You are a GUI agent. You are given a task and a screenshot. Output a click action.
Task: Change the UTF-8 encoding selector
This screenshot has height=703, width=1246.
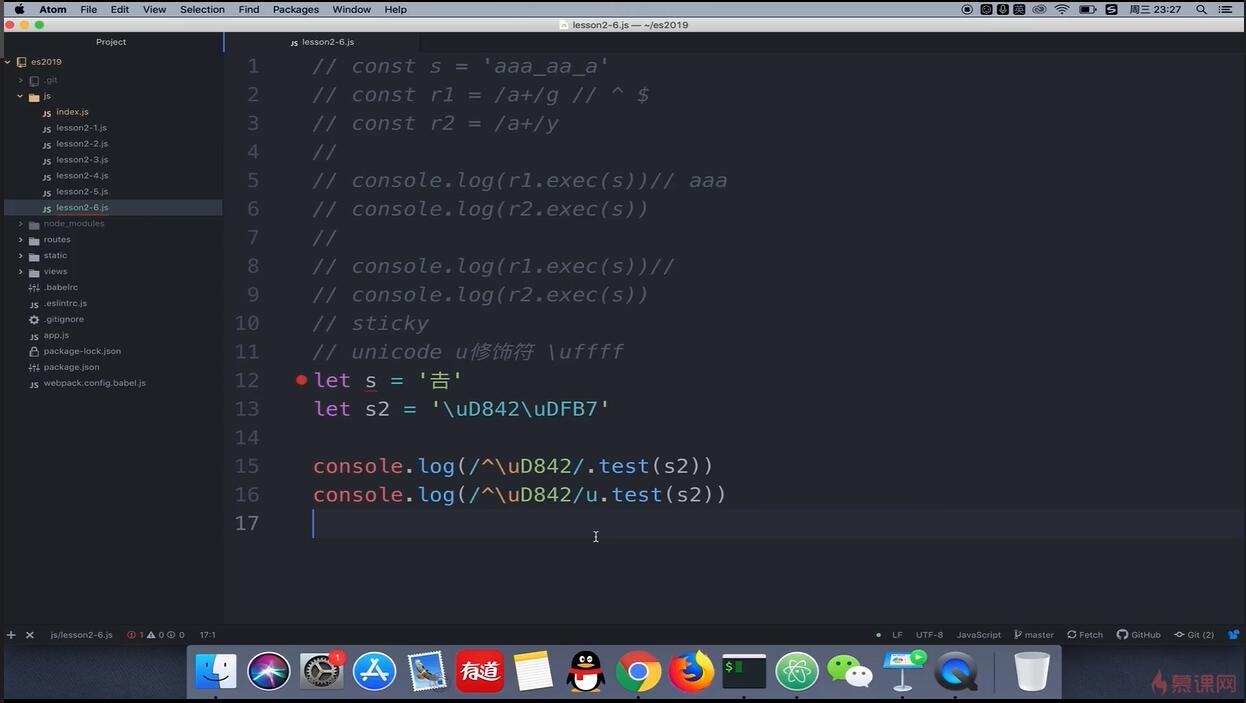click(929, 635)
